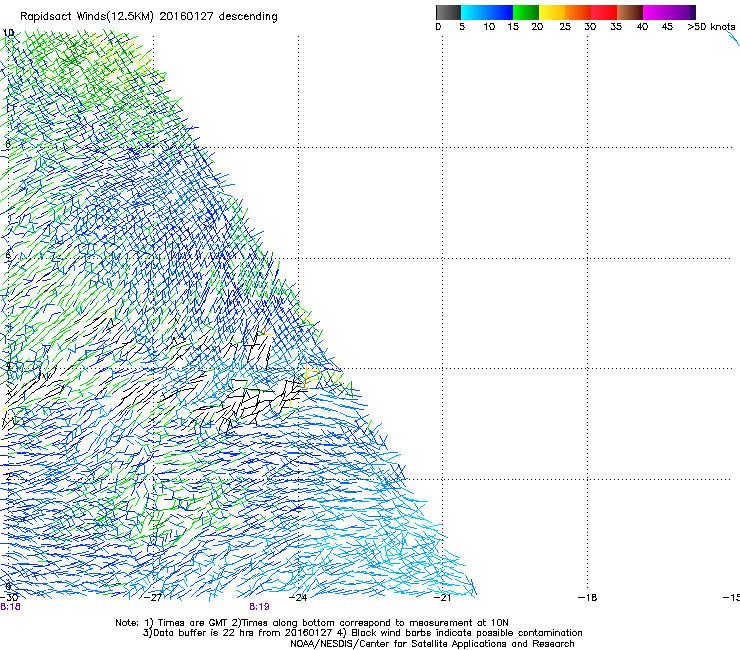Click the longitude axis label '-27'
740x650 pixels.
(153, 598)
